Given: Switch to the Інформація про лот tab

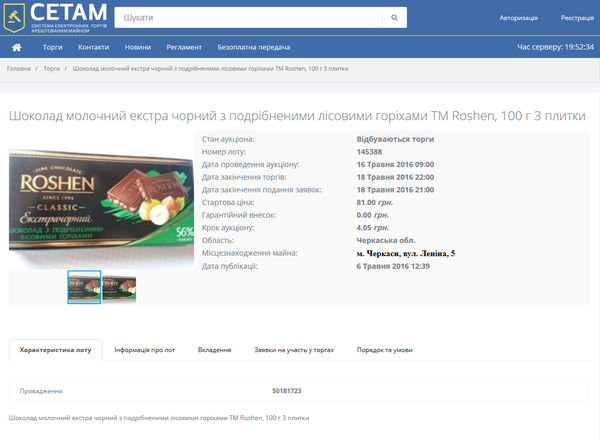Looking at the screenshot, I should pyautogui.click(x=144, y=350).
